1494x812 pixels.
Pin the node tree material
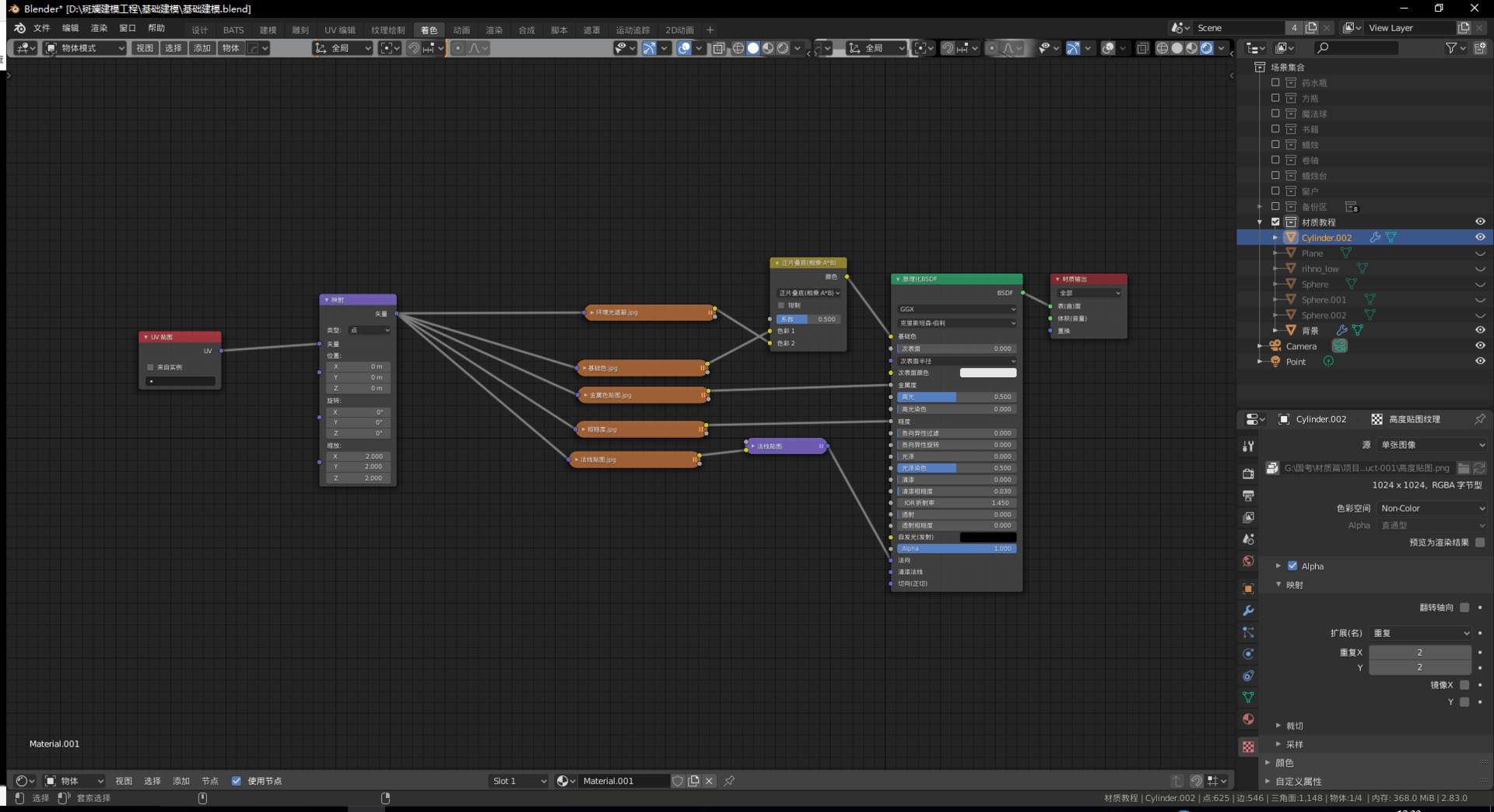pos(729,781)
